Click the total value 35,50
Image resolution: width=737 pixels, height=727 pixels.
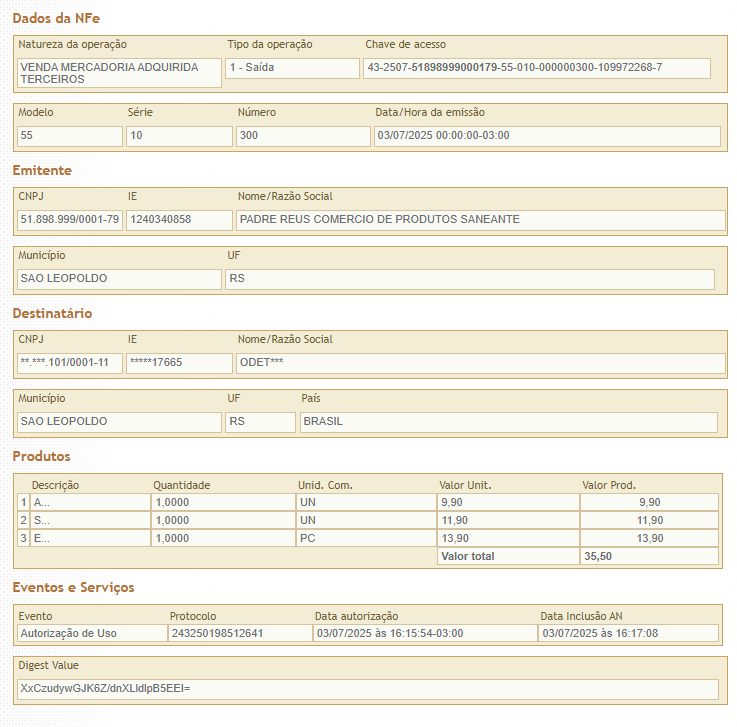click(x=650, y=556)
